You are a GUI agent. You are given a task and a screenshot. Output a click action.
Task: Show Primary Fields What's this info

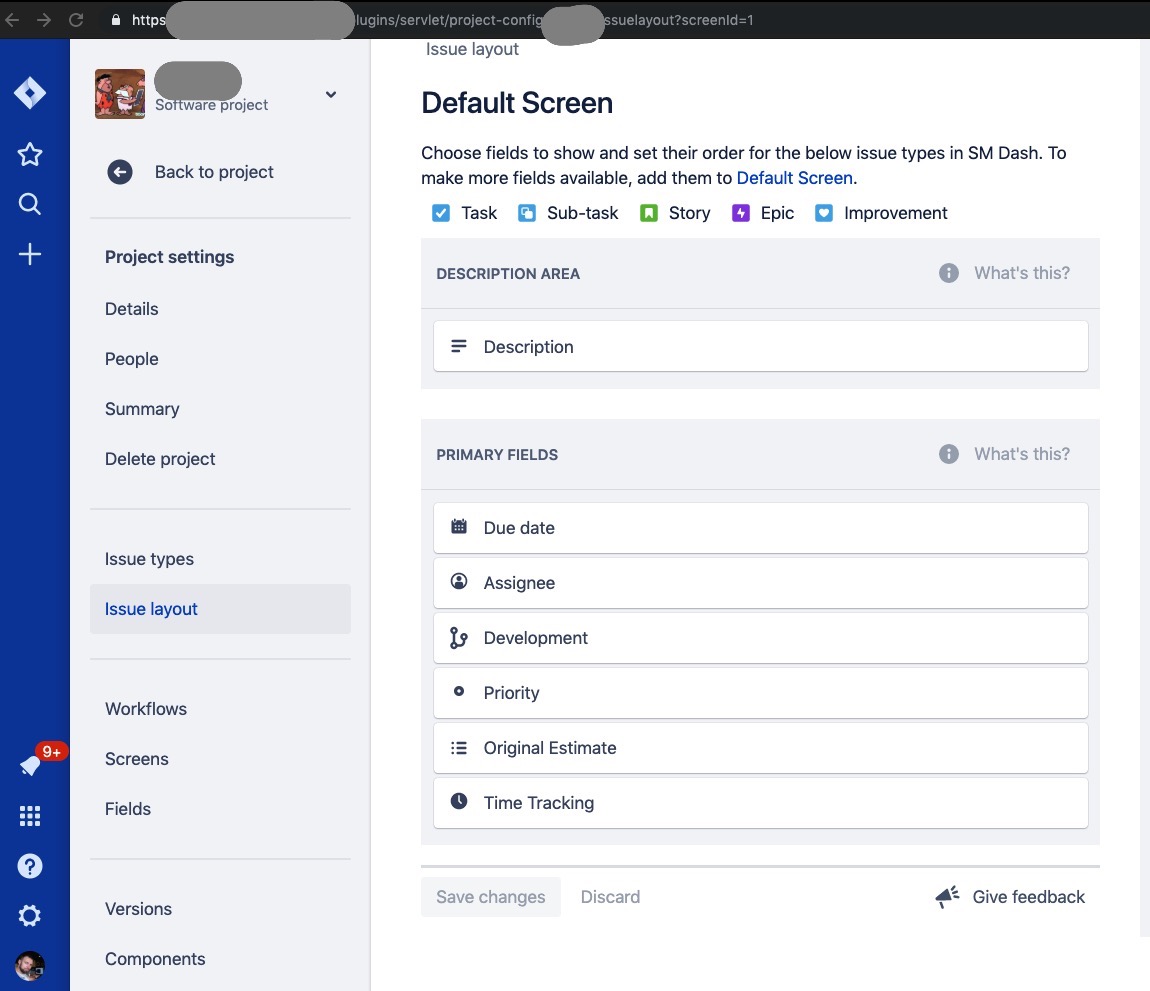(1004, 454)
